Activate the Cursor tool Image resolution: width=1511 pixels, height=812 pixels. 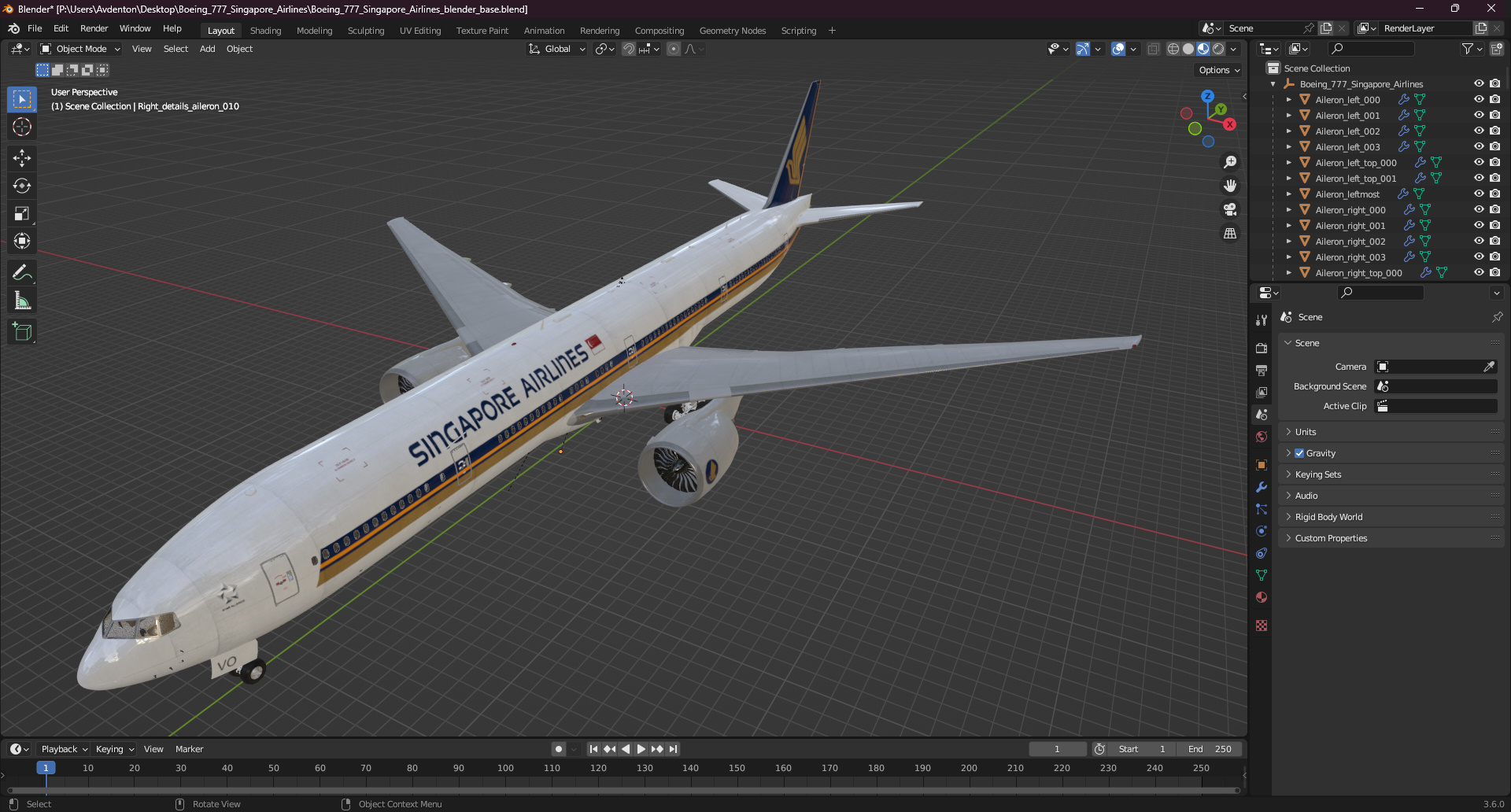pos(22,127)
